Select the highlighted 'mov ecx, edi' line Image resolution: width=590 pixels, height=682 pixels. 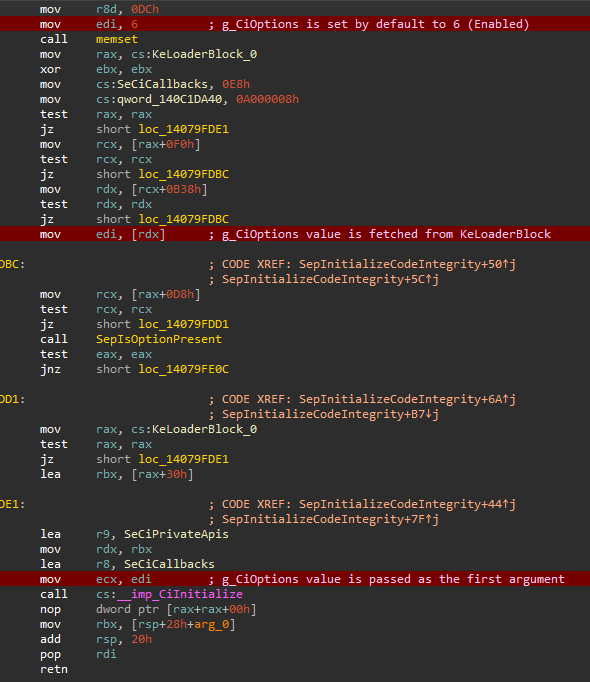(x=295, y=579)
